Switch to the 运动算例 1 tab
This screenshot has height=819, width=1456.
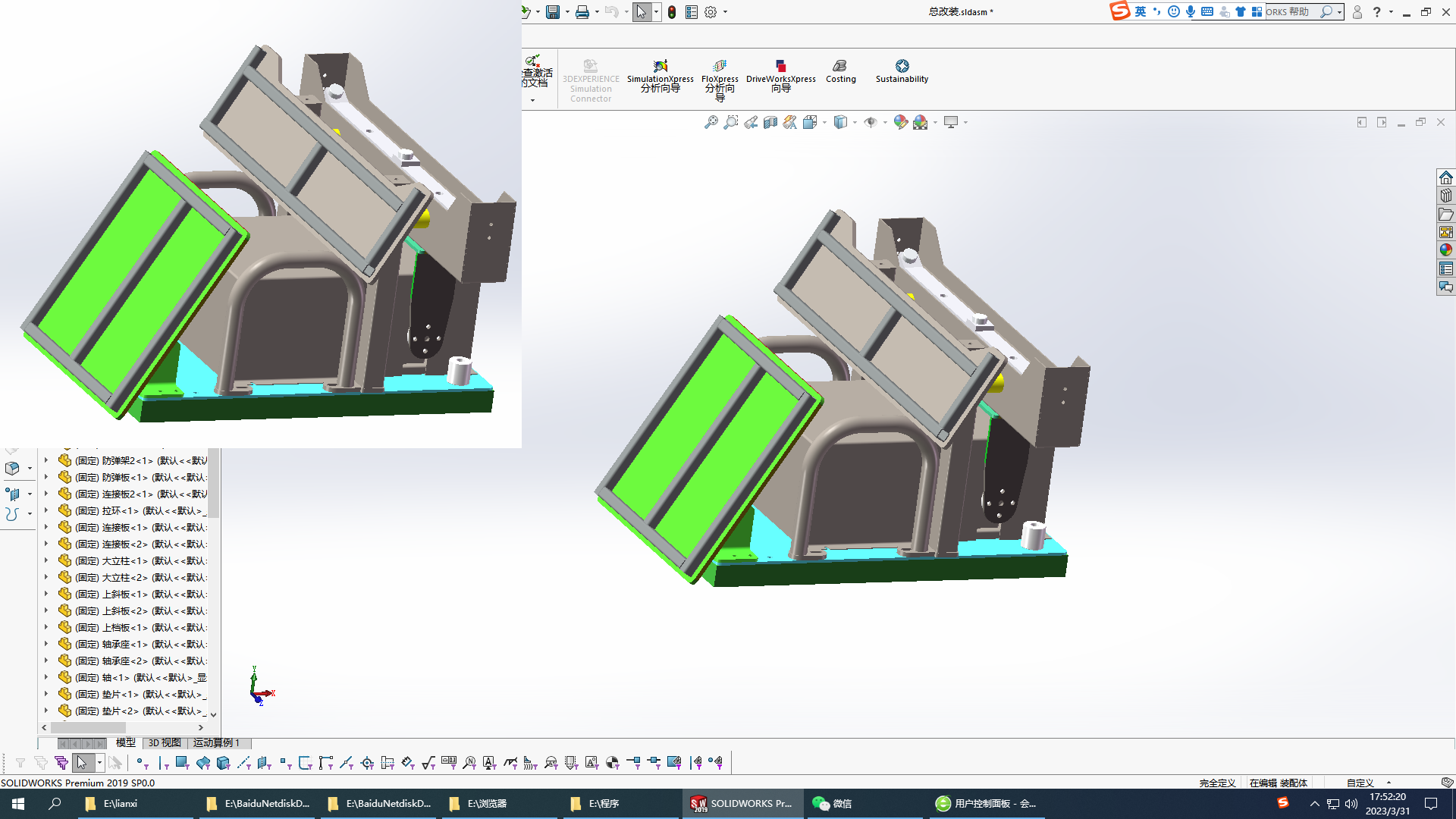click(x=216, y=743)
